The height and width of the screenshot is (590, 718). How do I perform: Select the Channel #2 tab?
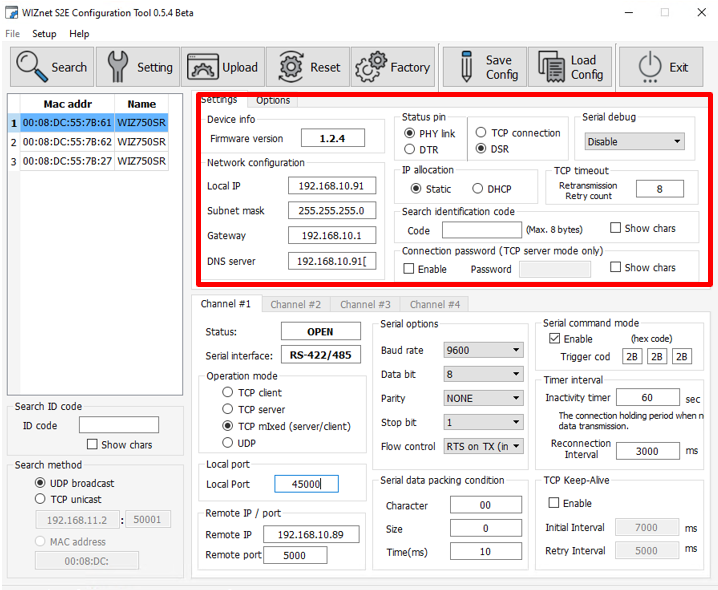296,305
